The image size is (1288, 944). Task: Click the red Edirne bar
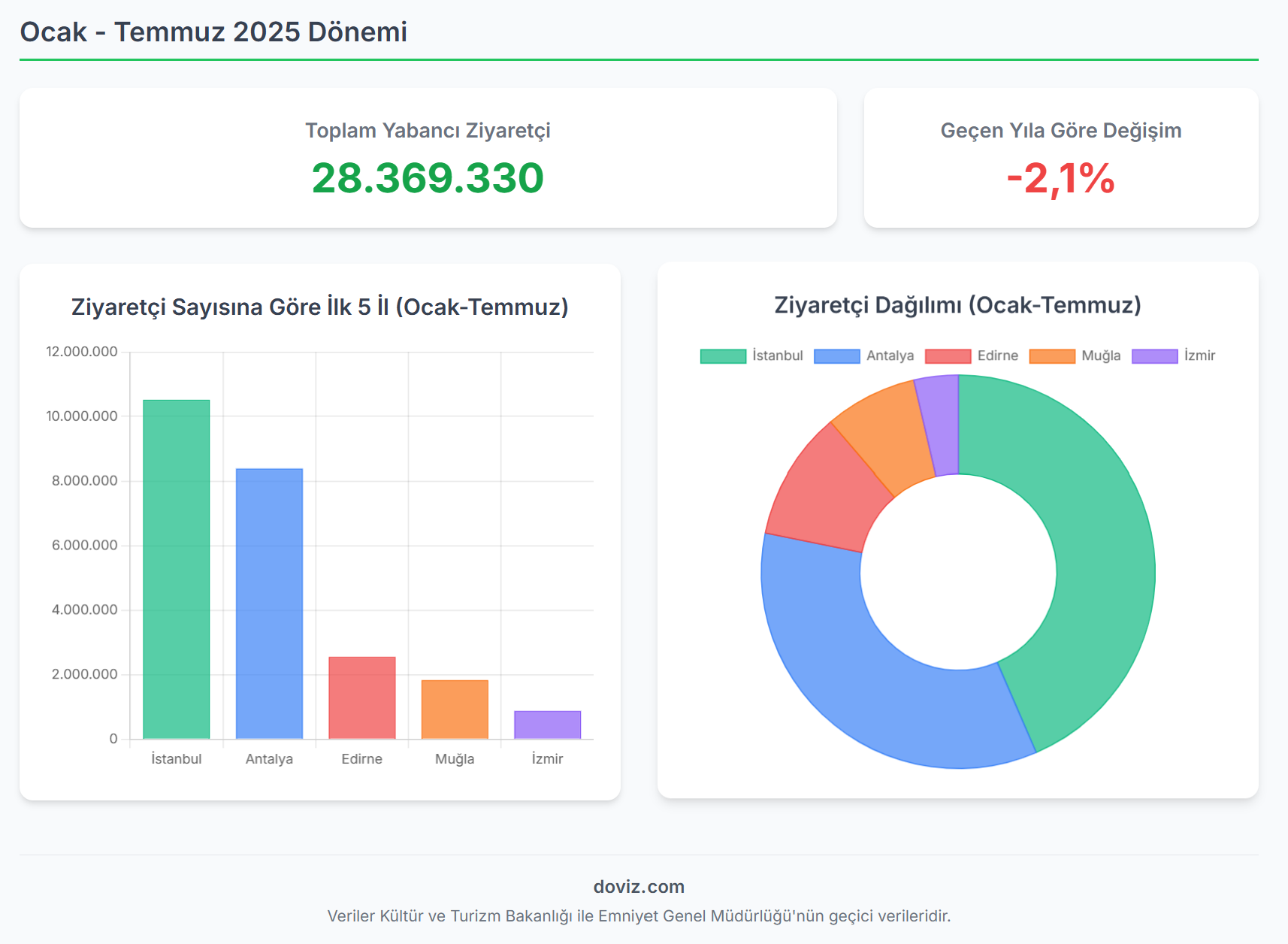click(x=362, y=697)
